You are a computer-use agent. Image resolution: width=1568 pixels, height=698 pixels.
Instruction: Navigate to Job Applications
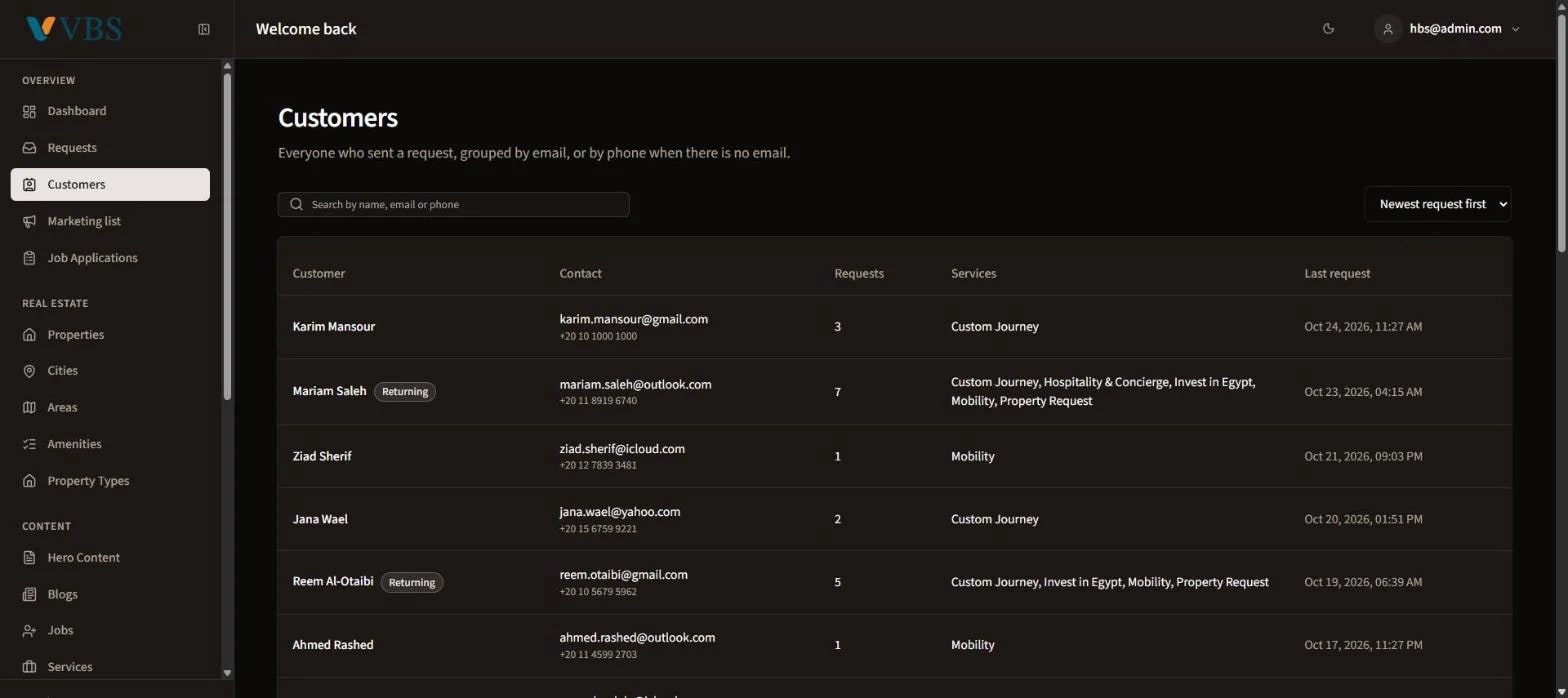[x=110, y=258]
